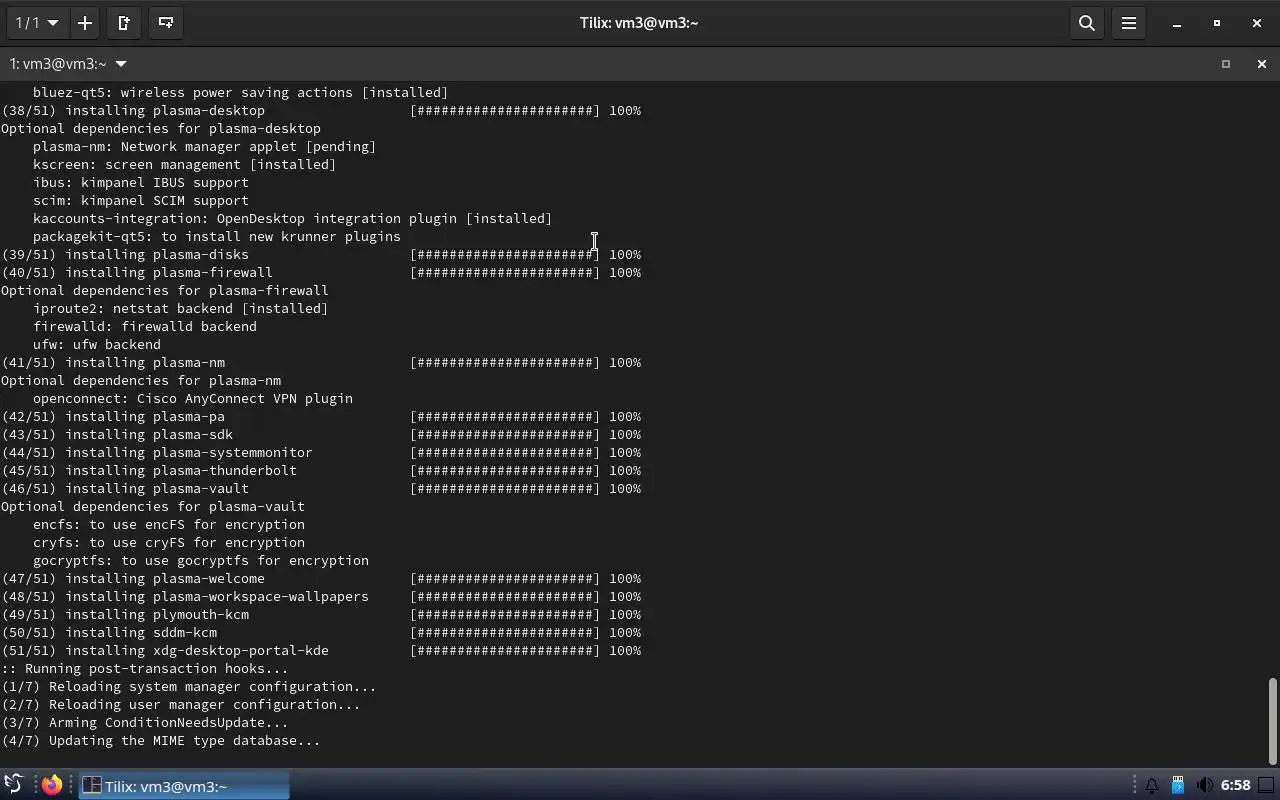Viewport: 1280px width, 800px height.
Task: Click show desktop button in taskbar corner
Action: 1266,786
